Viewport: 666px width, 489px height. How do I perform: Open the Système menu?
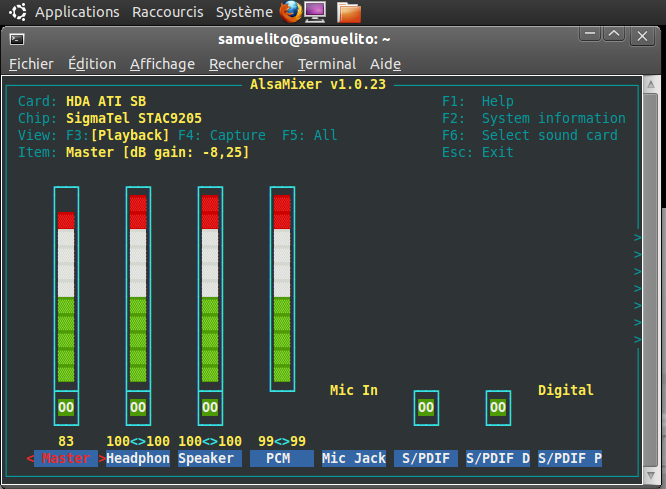[x=243, y=12]
